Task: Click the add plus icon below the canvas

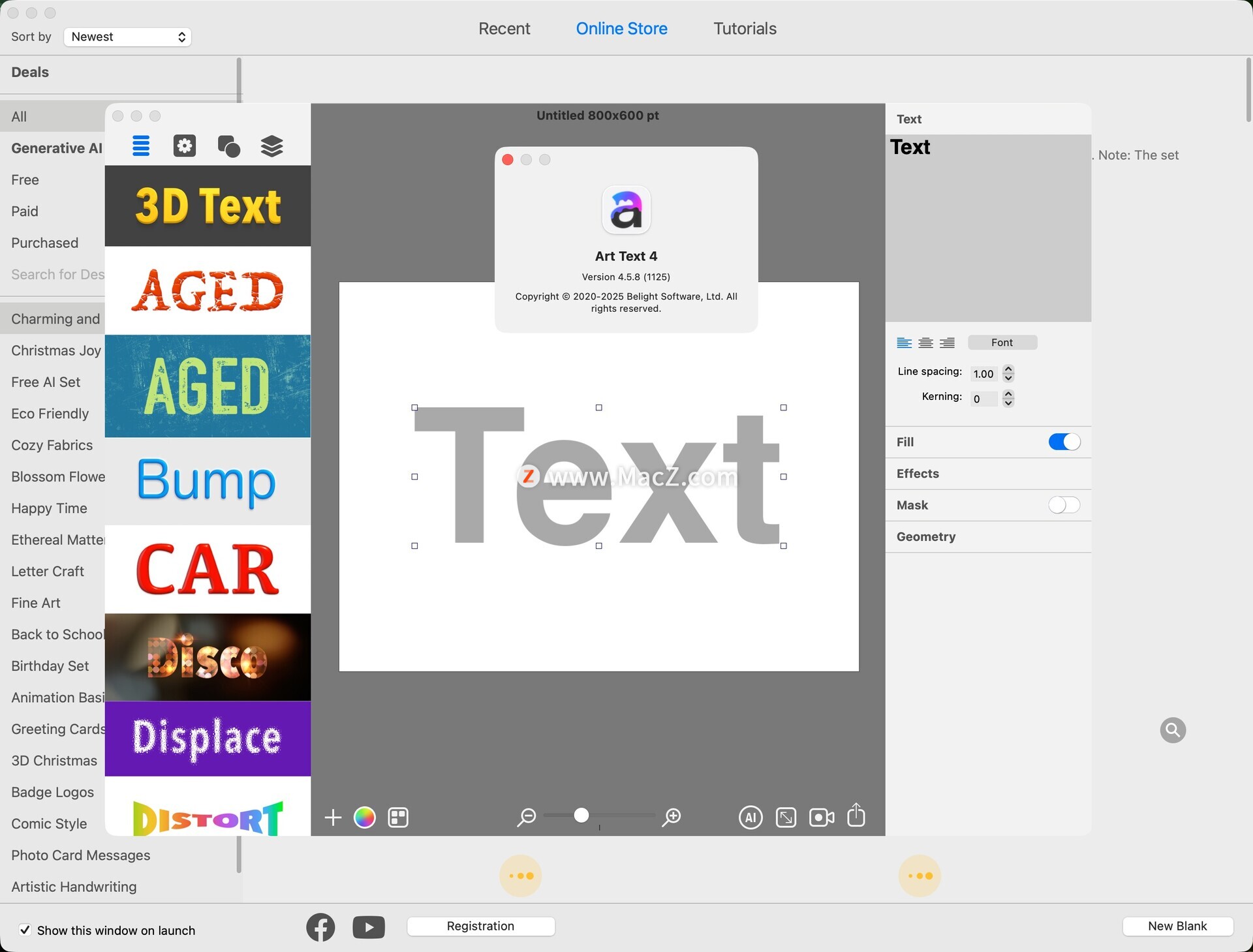Action: click(333, 817)
